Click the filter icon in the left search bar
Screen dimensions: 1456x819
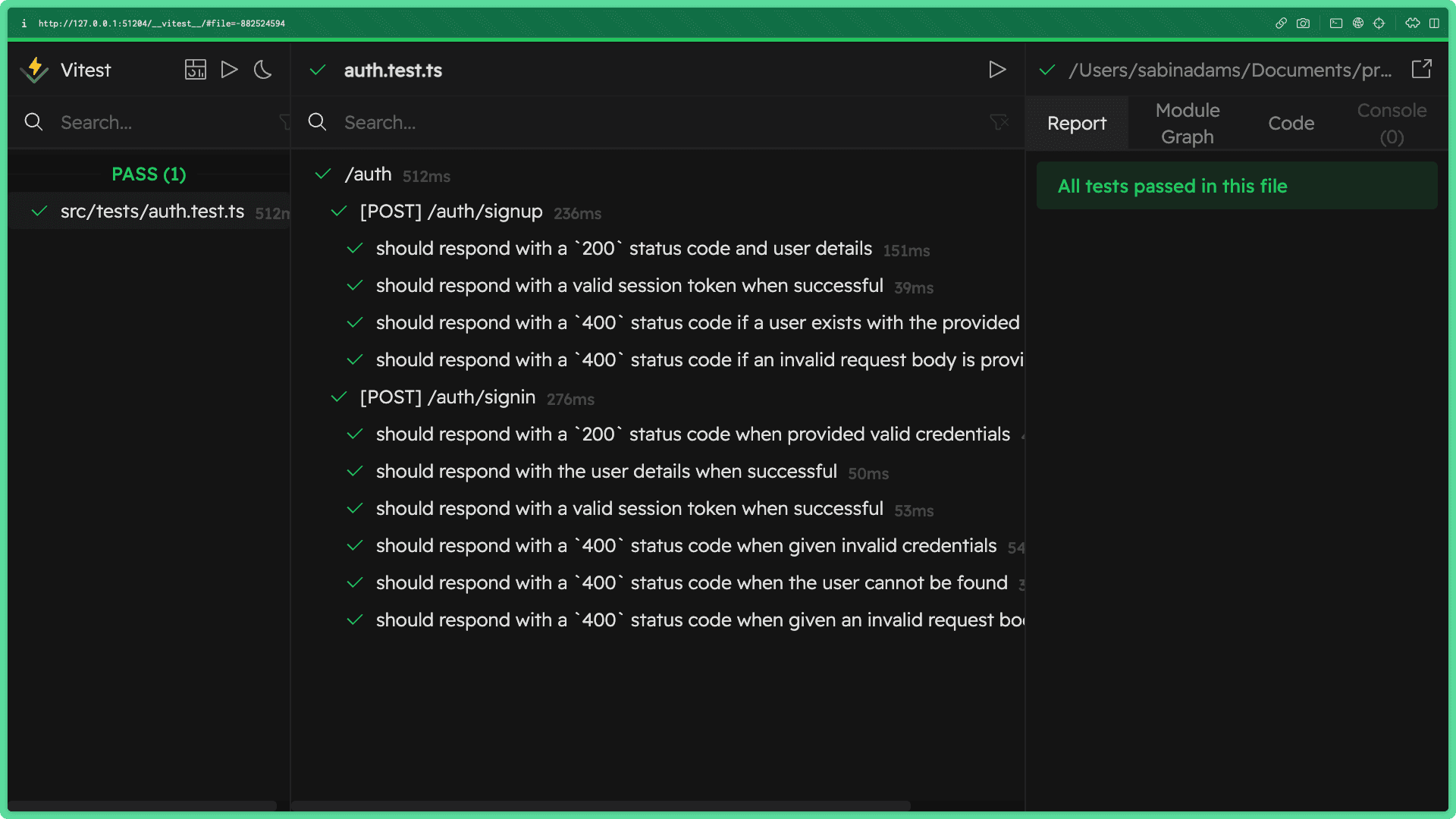point(284,122)
